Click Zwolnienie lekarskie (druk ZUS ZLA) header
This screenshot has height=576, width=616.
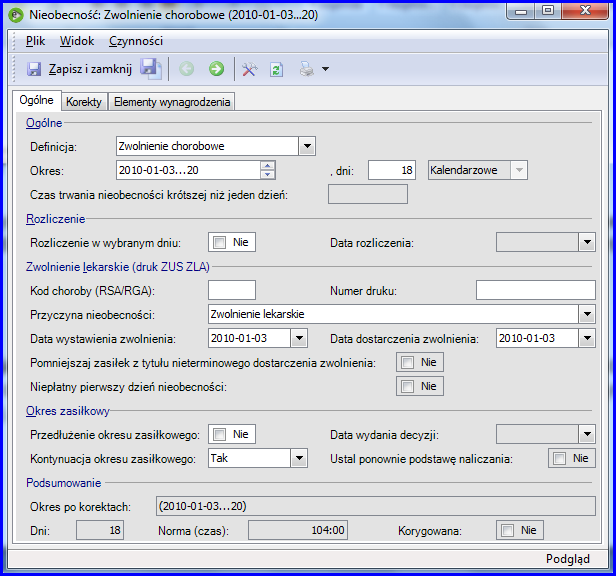[x=118, y=267]
